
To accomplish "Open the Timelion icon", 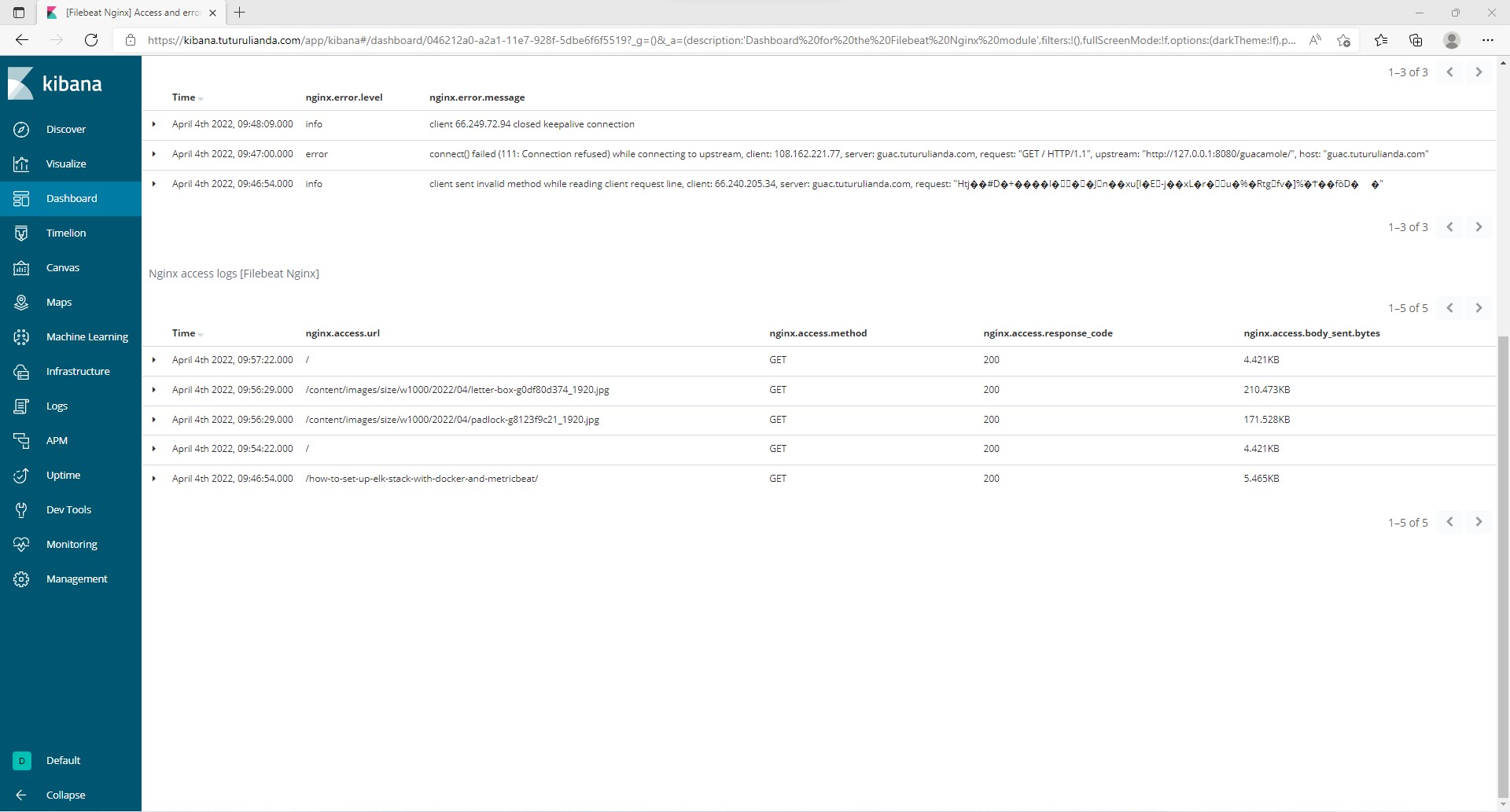I will [21, 233].
